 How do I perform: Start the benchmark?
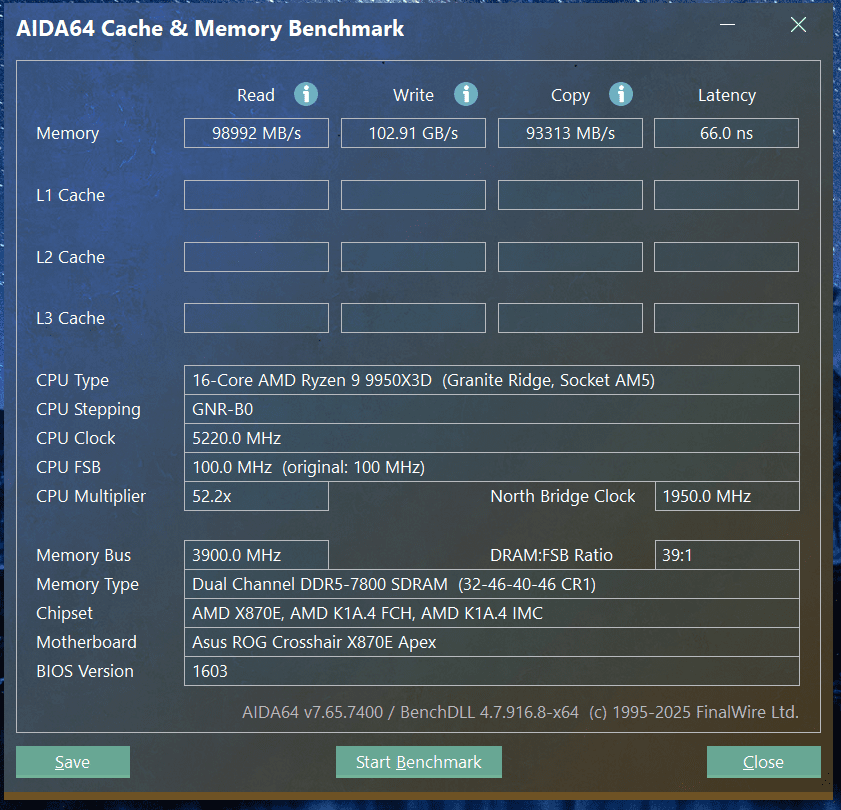point(419,762)
